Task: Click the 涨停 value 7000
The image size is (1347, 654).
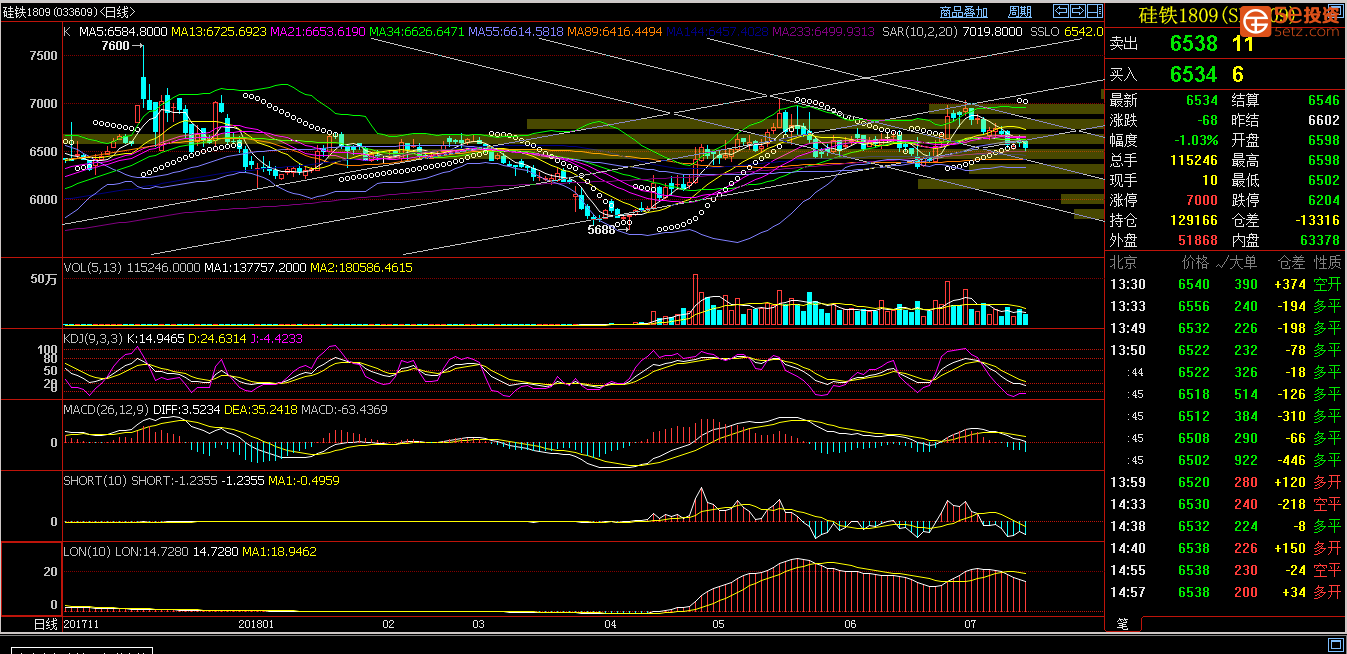Action: tap(1202, 200)
